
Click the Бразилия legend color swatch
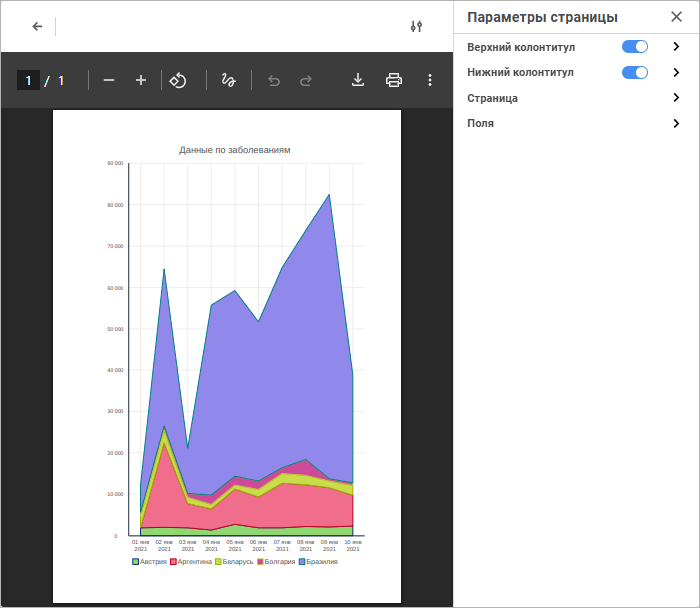point(302,562)
